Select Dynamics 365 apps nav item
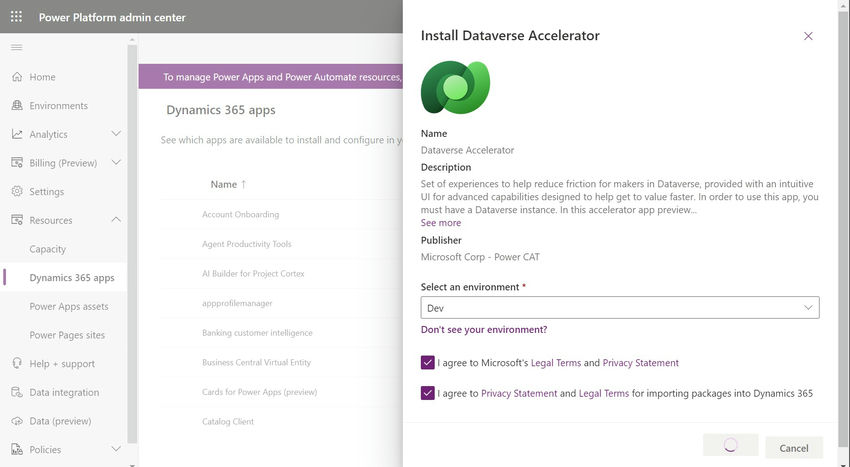The height and width of the screenshot is (467, 850). pyautogui.click(x=64, y=278)
